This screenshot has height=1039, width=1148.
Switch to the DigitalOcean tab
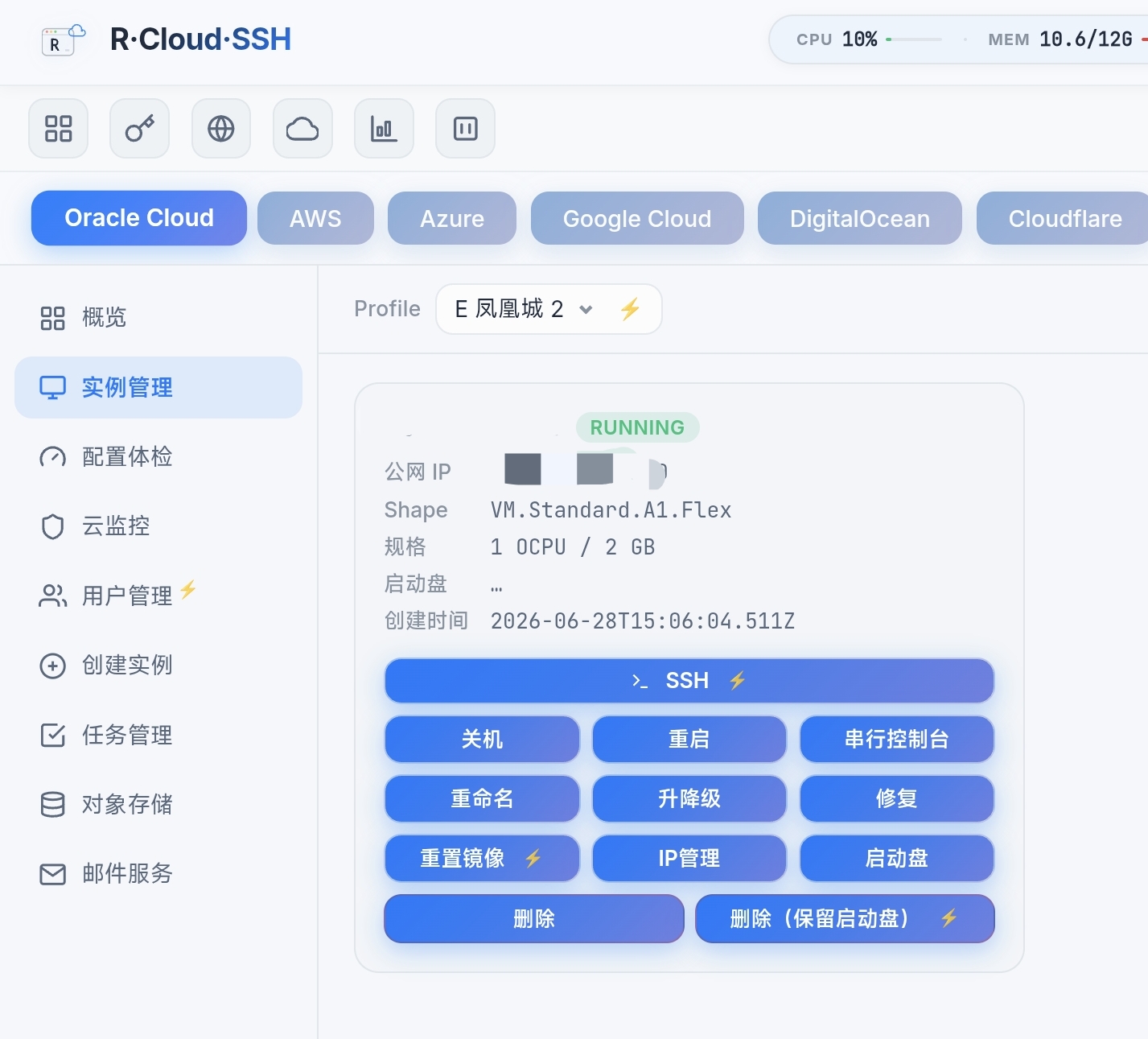860,218
